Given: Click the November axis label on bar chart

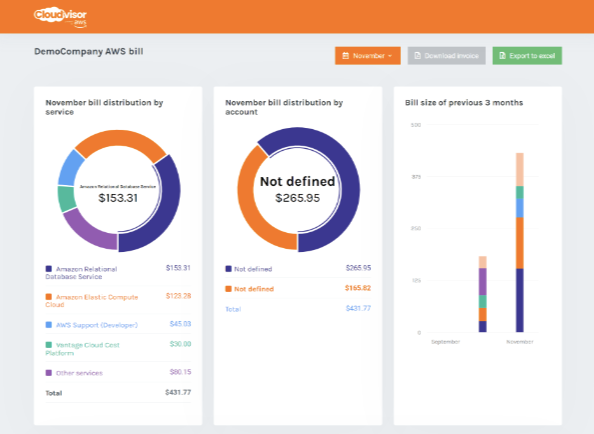Looking at the screenshot, I should (520, 342).
